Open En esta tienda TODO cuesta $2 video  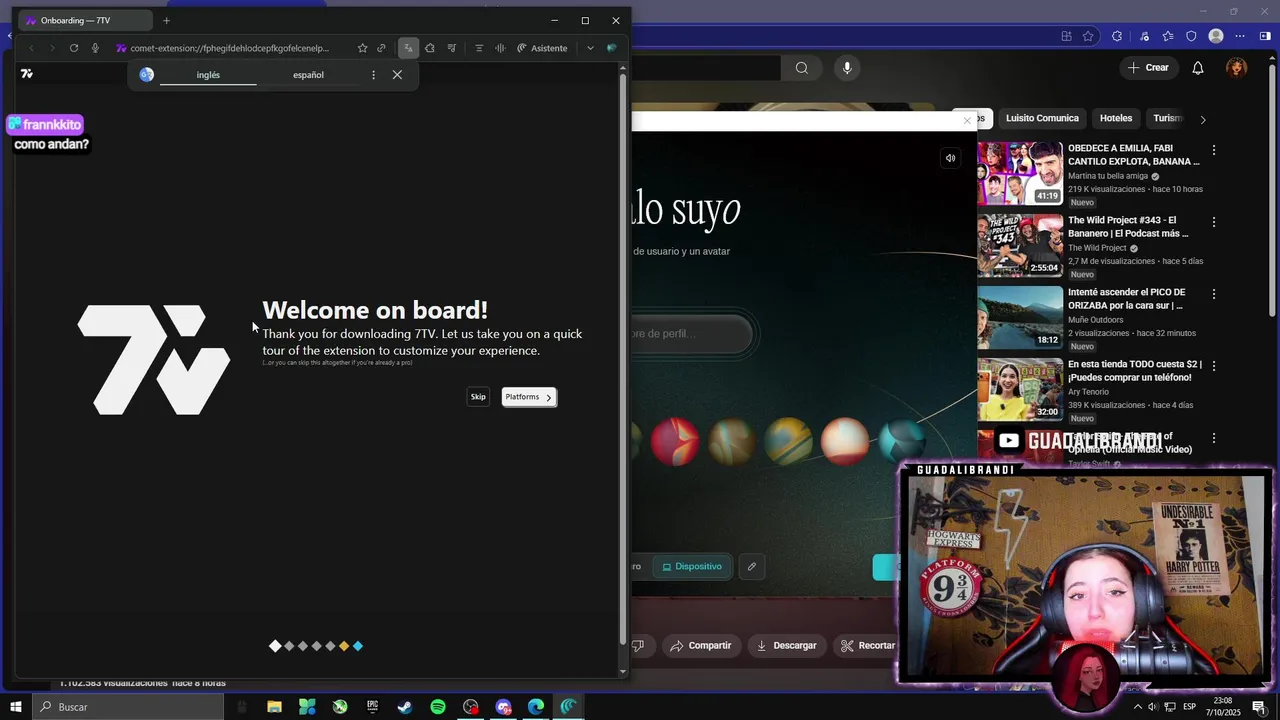coord(1135,371)
